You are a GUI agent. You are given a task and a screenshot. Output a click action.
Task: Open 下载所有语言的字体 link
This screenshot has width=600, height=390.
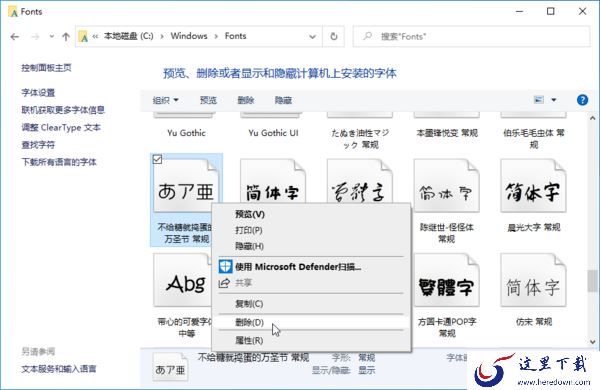[x=59, y=162]
